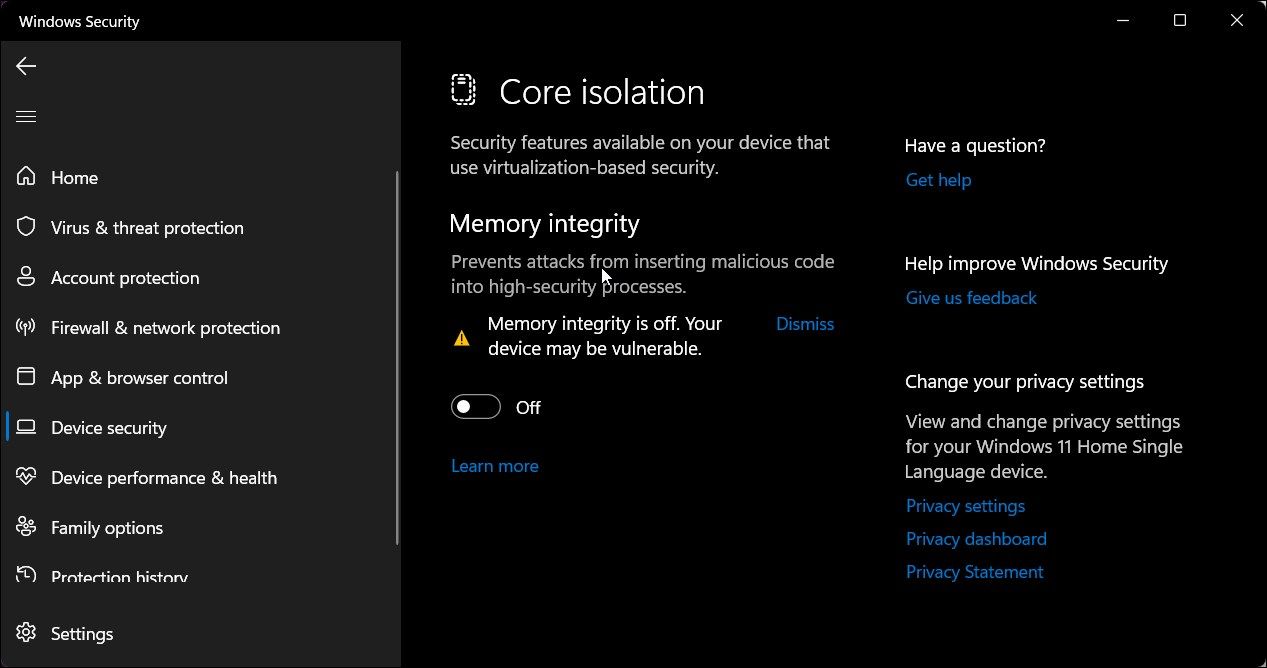Open Family options page
Screen dimensions: 1267x668
[107, 528]
